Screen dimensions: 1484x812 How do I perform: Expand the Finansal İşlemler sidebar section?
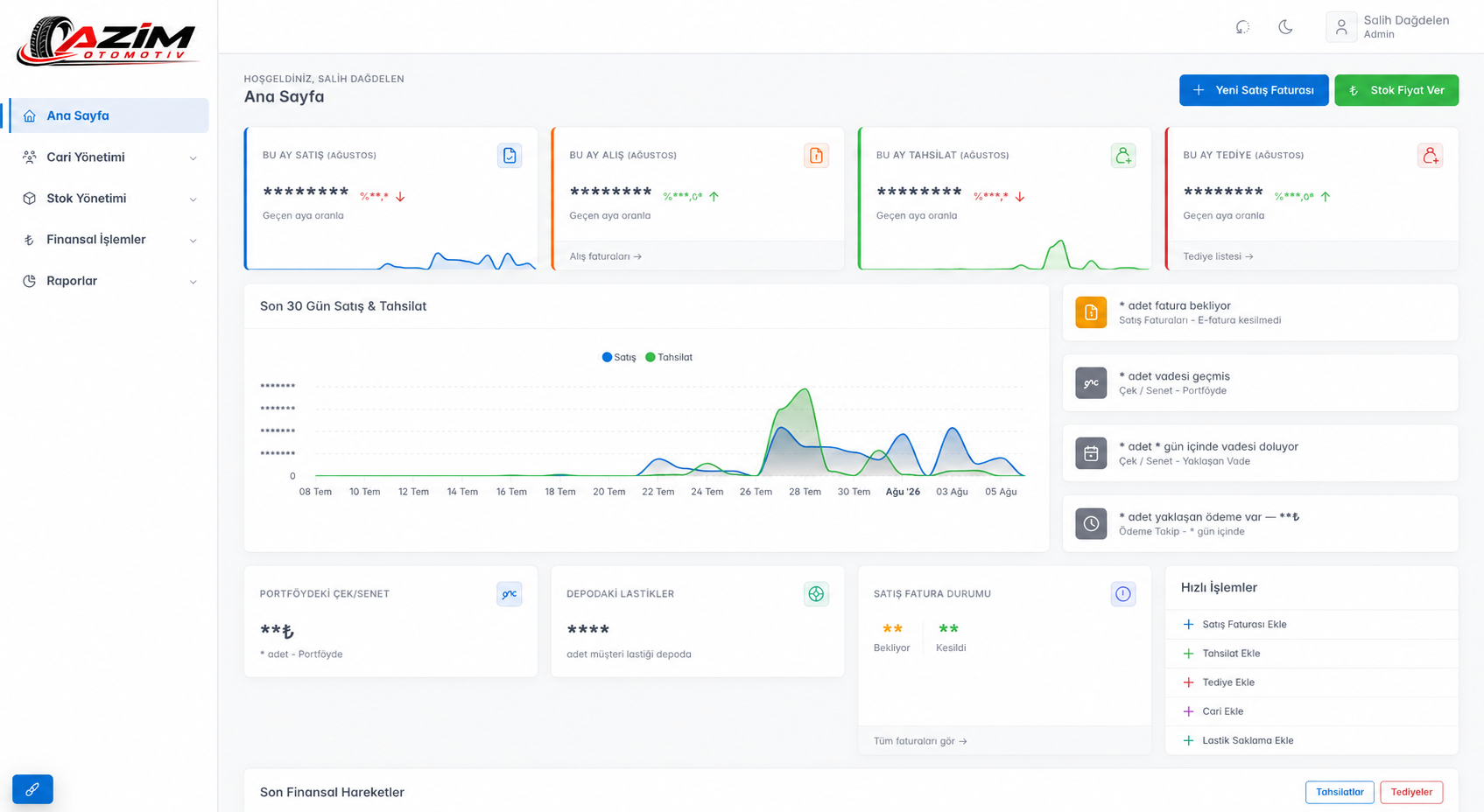pos(109,240)
